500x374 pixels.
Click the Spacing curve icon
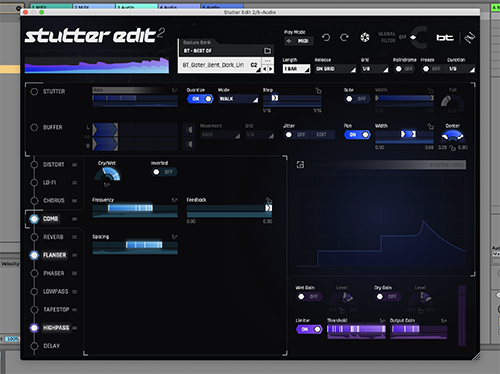(x=174, y=237)
